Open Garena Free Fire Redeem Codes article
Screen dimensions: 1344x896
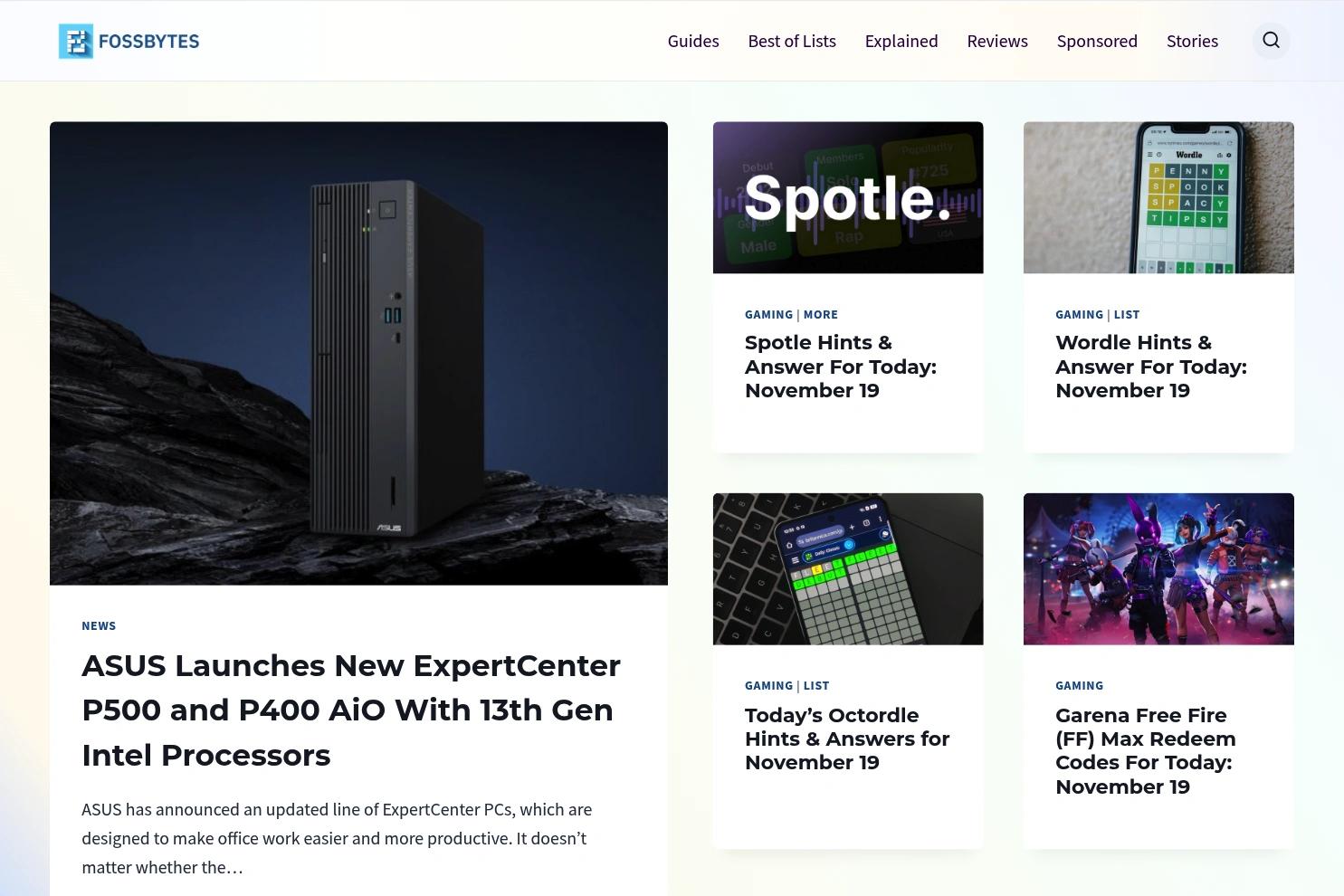[1146, 750]
